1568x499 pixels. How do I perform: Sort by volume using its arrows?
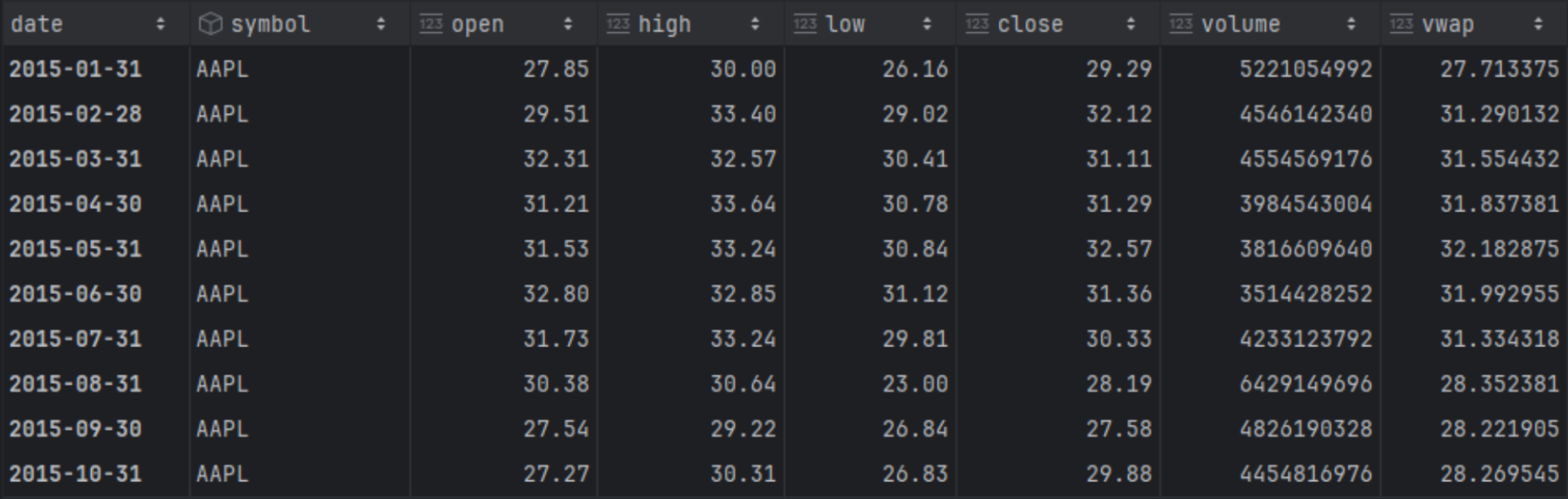pyautogui.click(x=1351, y=24)
